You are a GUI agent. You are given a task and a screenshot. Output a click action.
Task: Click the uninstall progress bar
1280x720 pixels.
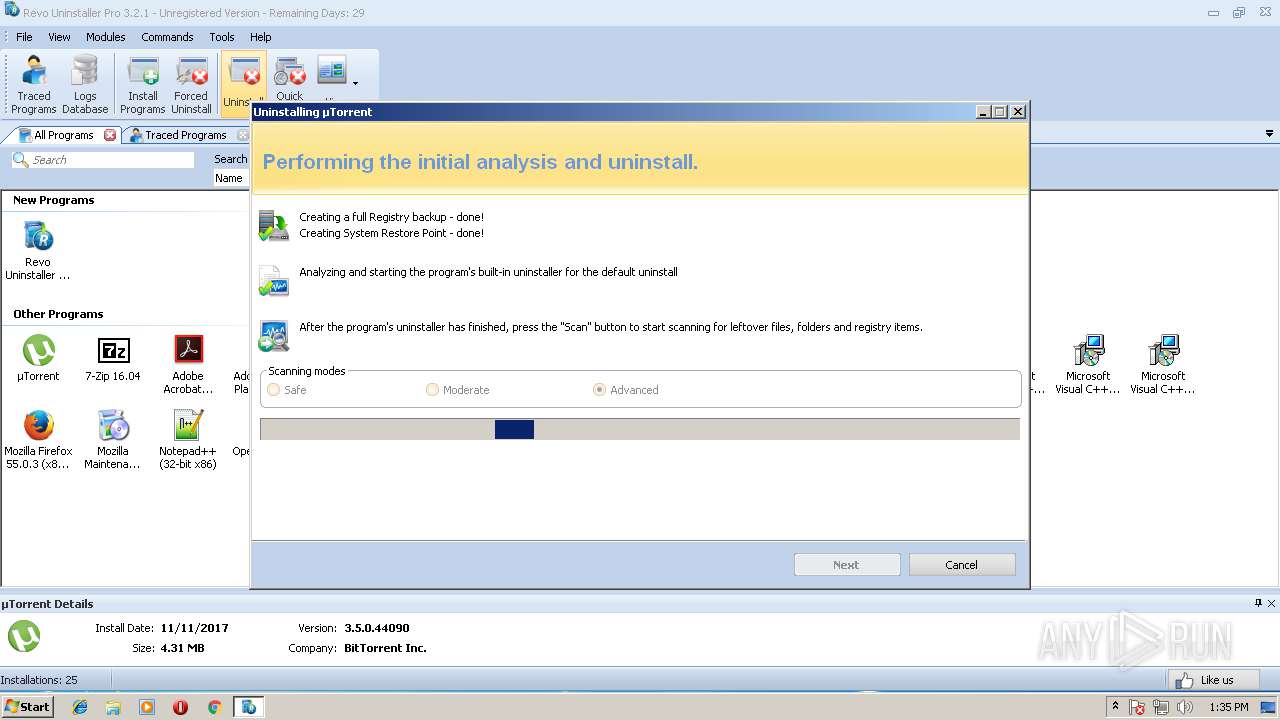(x=640, y=429)
